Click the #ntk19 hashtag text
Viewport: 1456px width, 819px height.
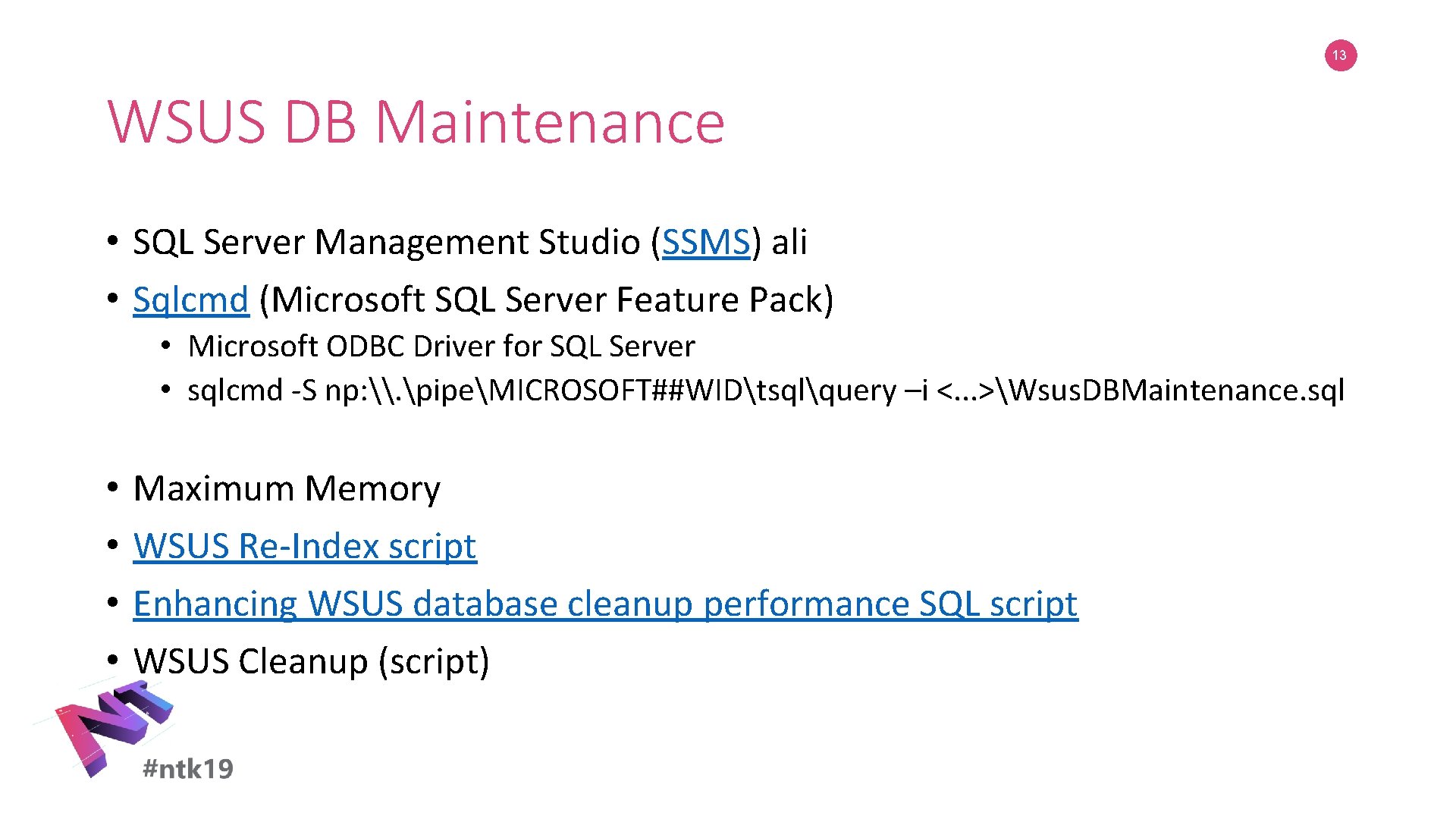(x=188, y=769)
